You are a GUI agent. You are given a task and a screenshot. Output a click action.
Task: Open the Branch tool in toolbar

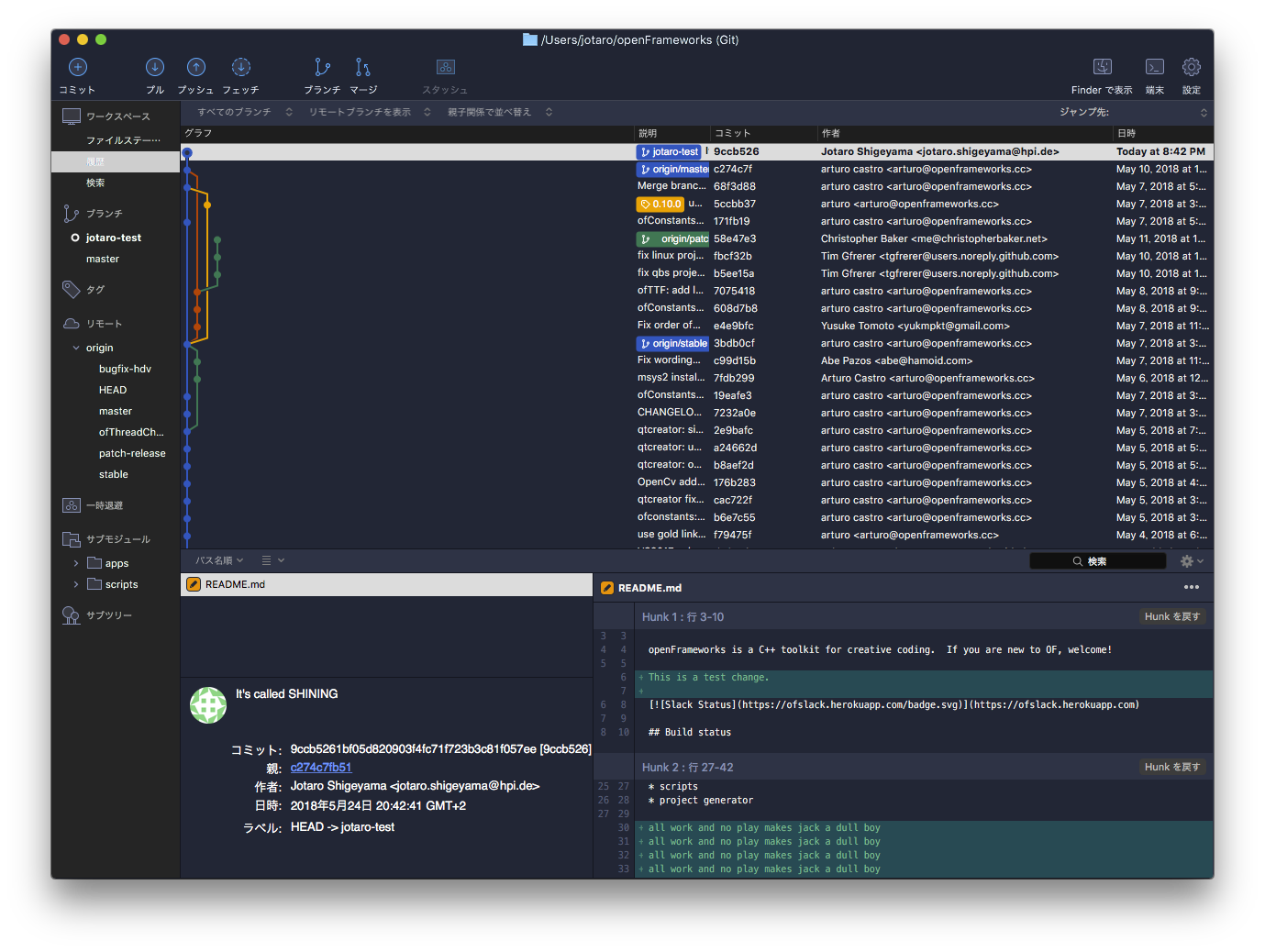click(322, 68)
